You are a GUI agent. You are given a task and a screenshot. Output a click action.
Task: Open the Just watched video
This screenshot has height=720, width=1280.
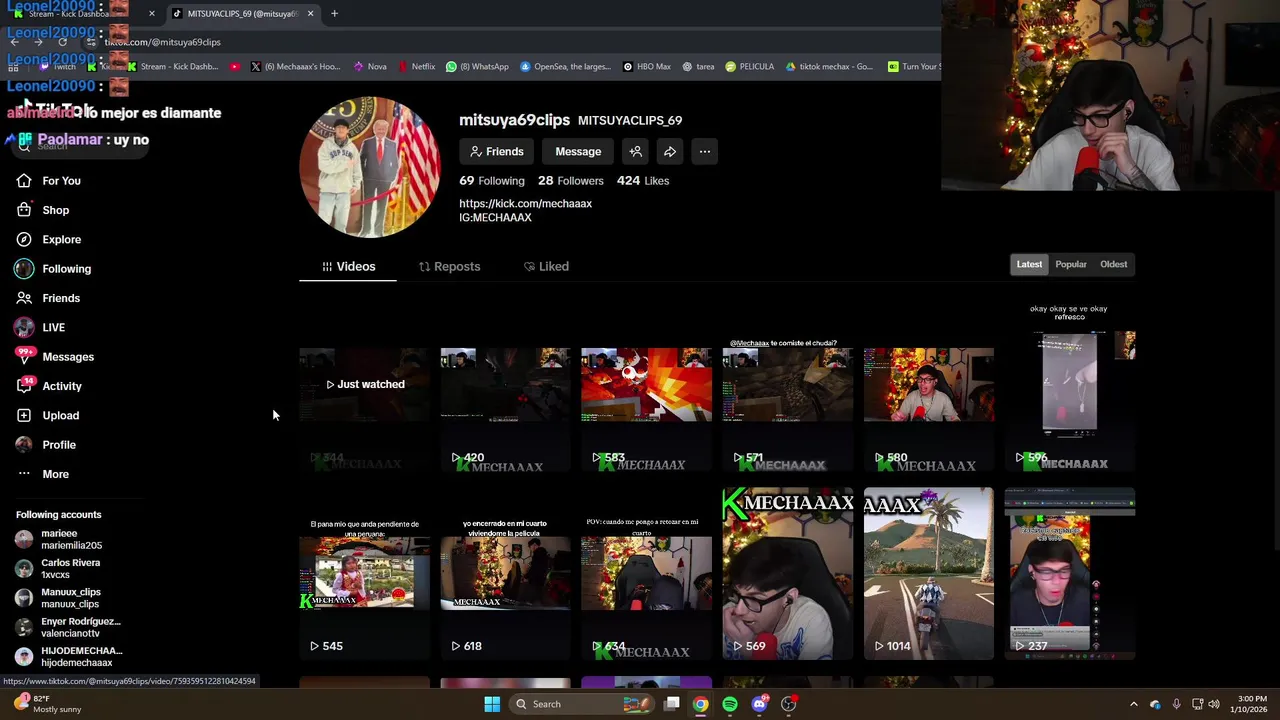(364, 385)
